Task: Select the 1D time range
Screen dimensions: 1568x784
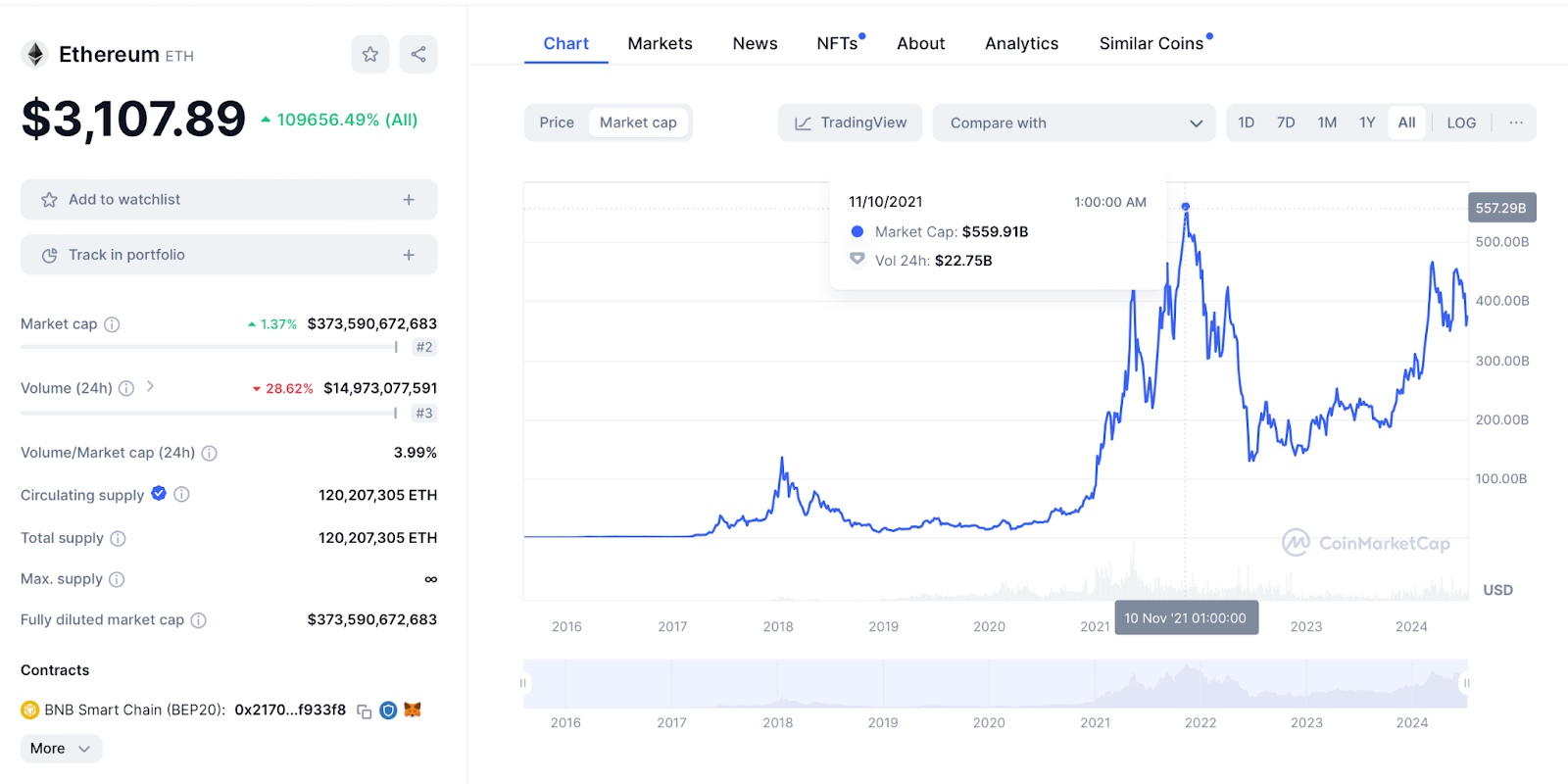Action: point(1247,122)
